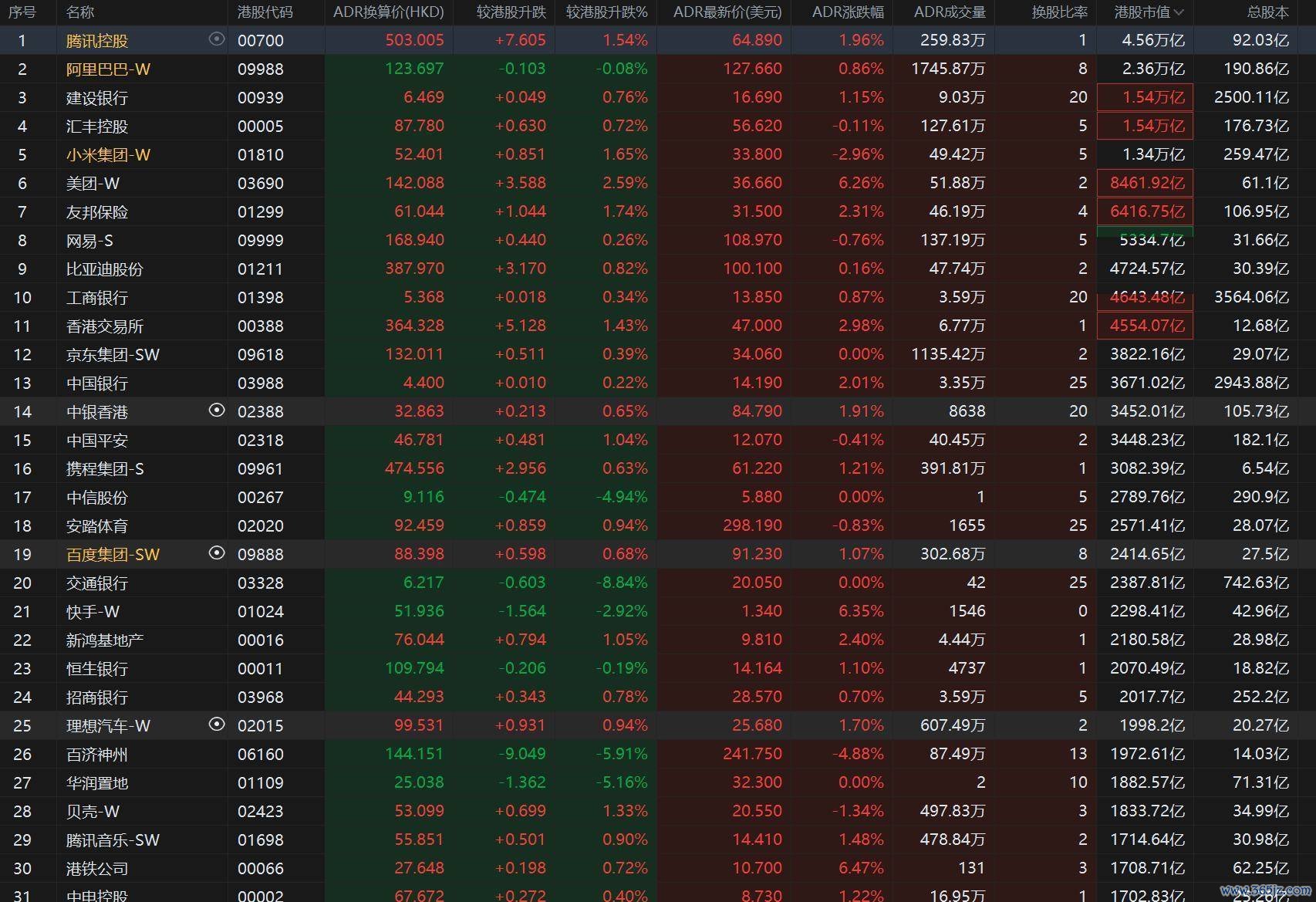The width and height of the screenshot is (1316, 902).
Task: Sort by the 港股代码 column header
Action: (x=265, y=12)
